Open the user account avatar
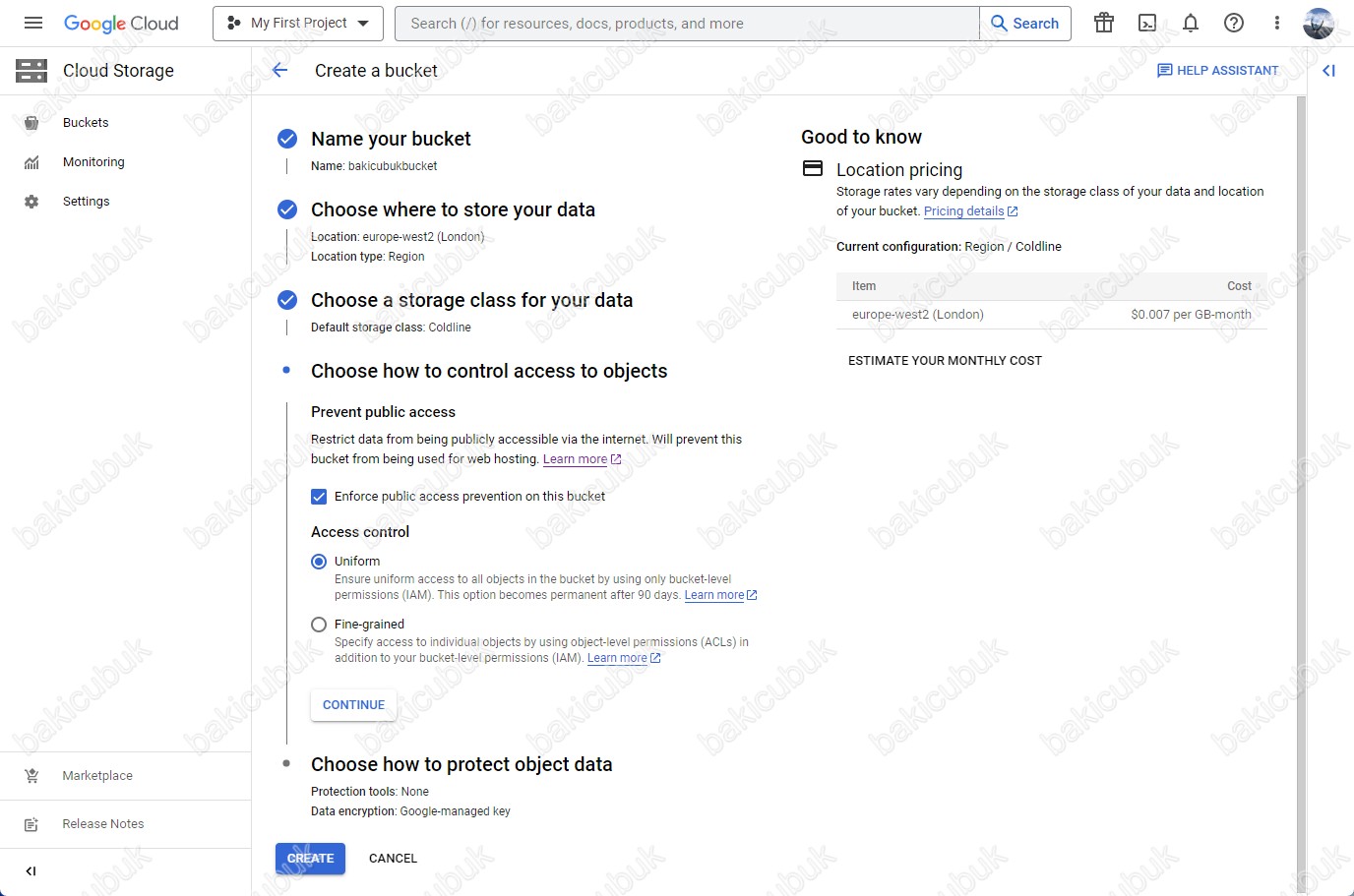The height and width of the screenshot is (896, 1354). pyautogui.click(x=1319, y=23)
